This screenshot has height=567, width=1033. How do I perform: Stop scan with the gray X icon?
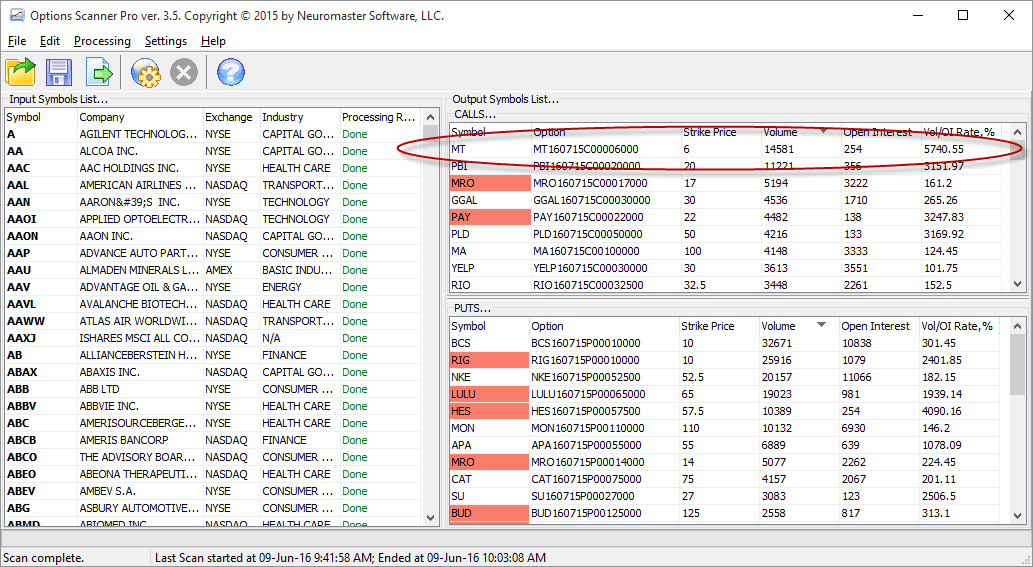point(184,72)
